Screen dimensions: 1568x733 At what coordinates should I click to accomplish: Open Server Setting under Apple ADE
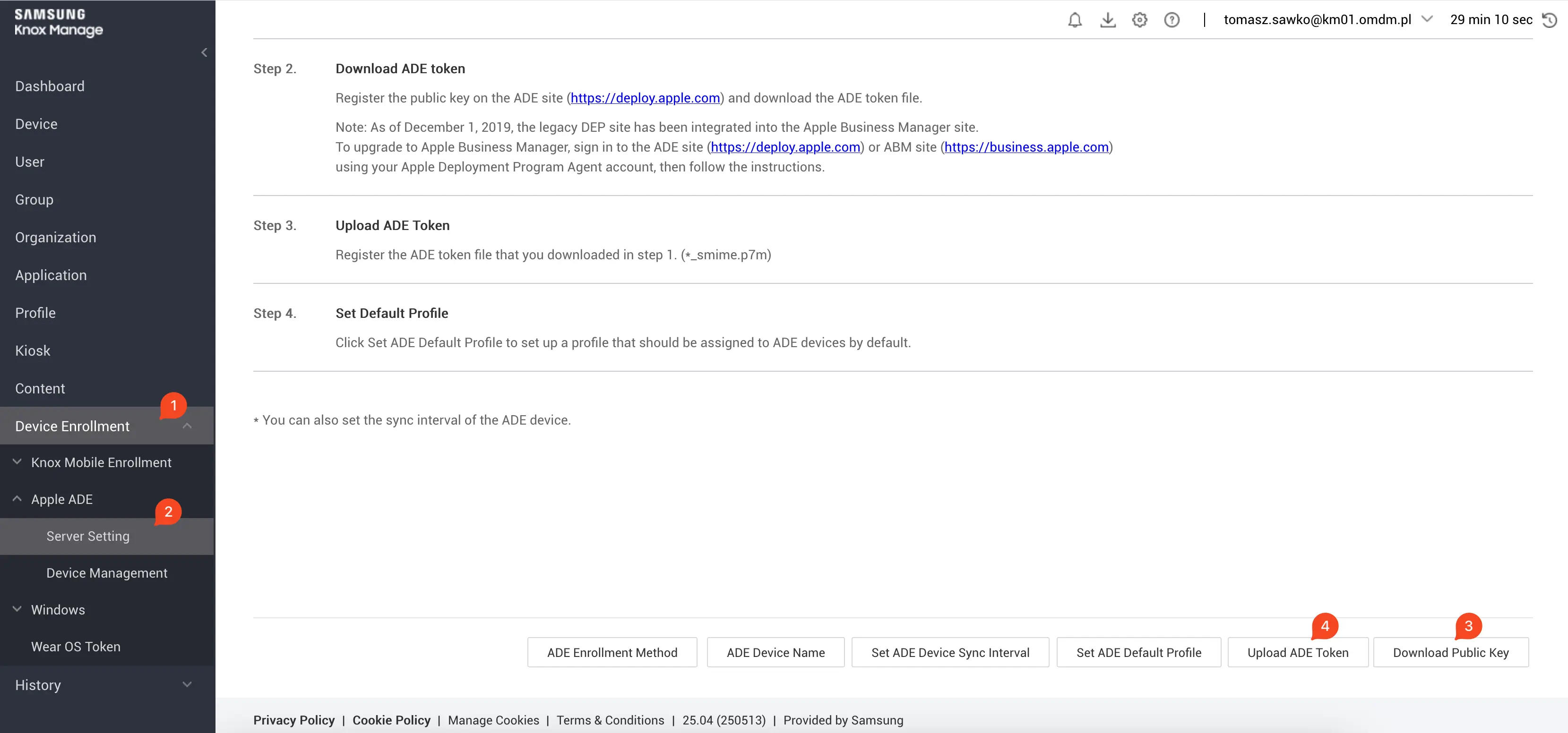[106, 536]
